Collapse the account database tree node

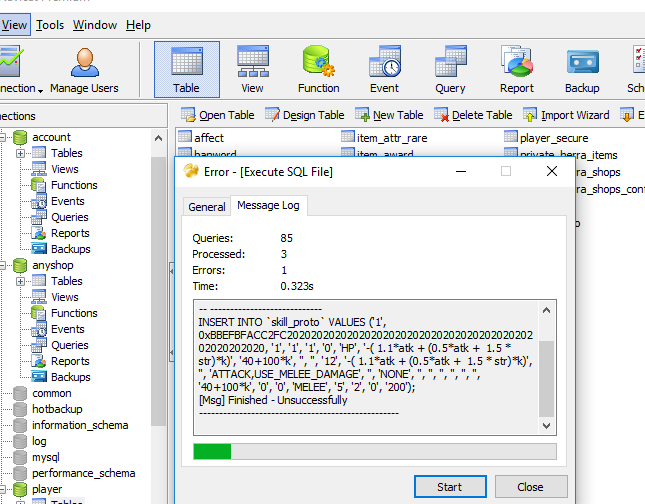point(2,137)
